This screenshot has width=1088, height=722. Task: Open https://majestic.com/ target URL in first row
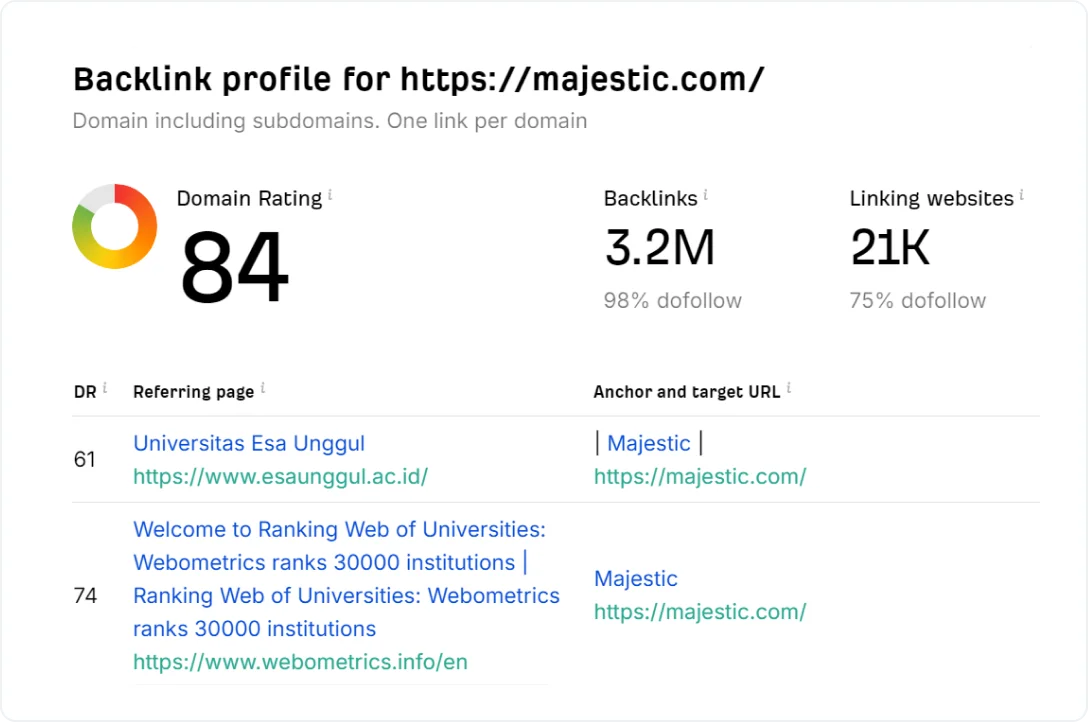pyautogui.click(x=700, y=477)
